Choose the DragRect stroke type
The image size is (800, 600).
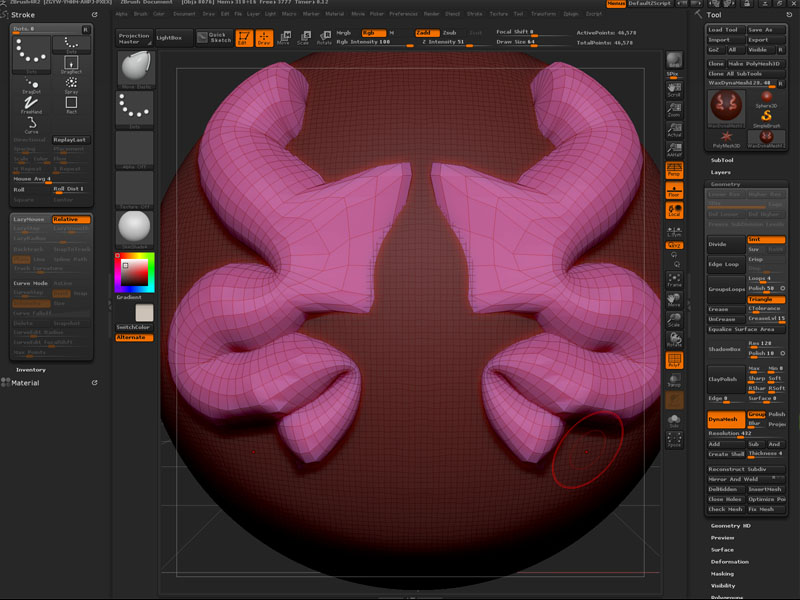(71, 65)
